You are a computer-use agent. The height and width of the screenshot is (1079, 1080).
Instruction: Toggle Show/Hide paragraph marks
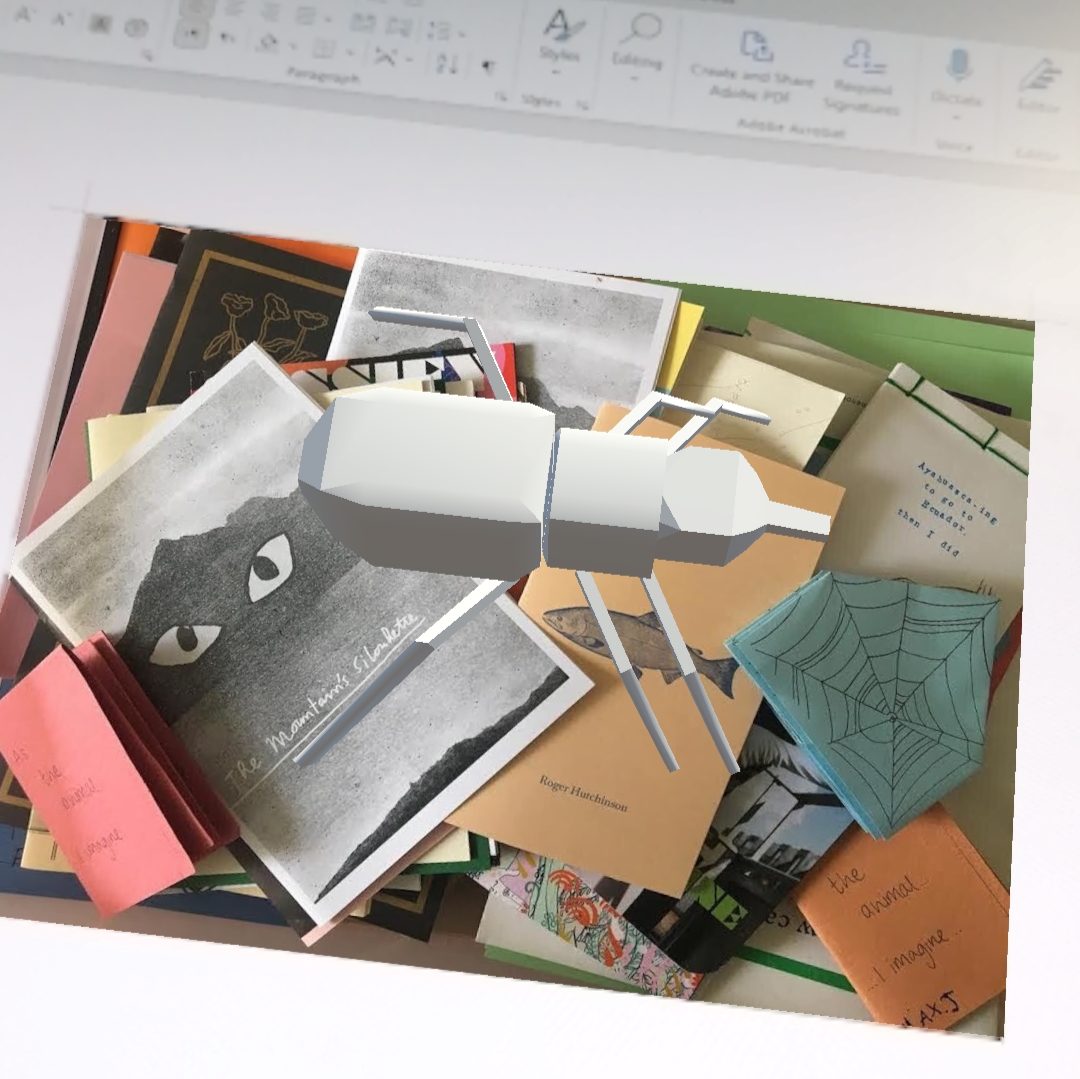487,66
